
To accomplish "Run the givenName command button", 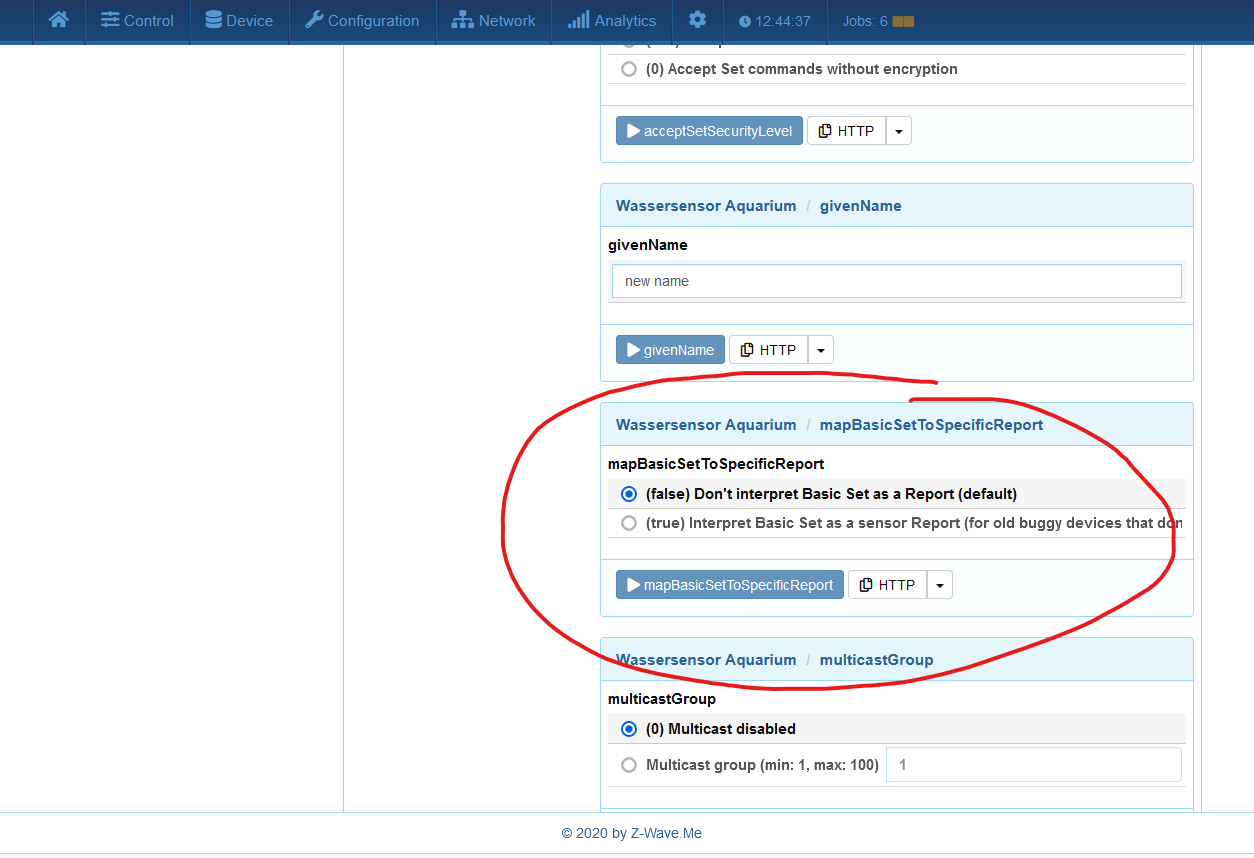I will pyautogui.click(x=670, y=350).
